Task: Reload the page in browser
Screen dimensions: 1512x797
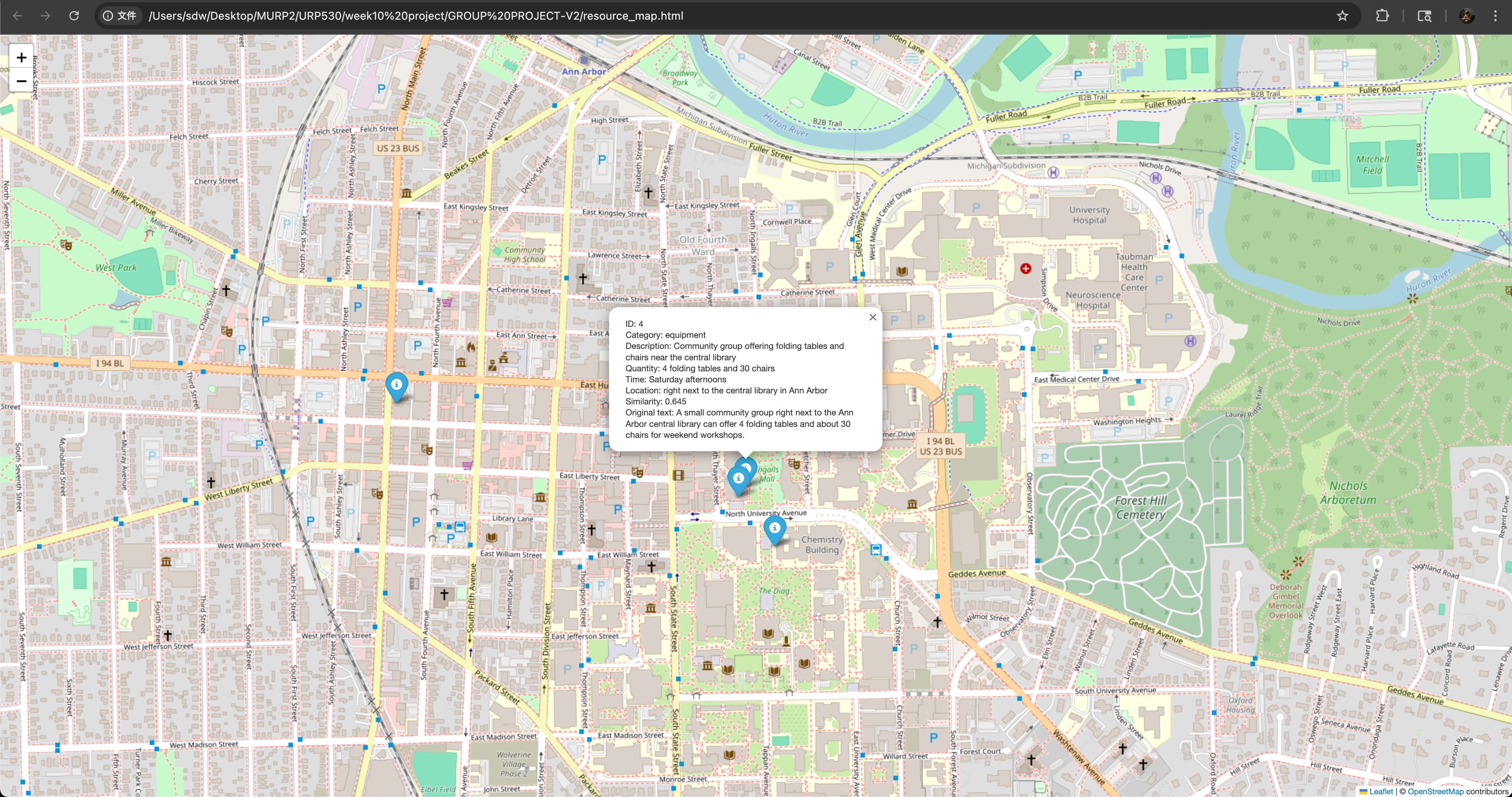Action: 74,16
